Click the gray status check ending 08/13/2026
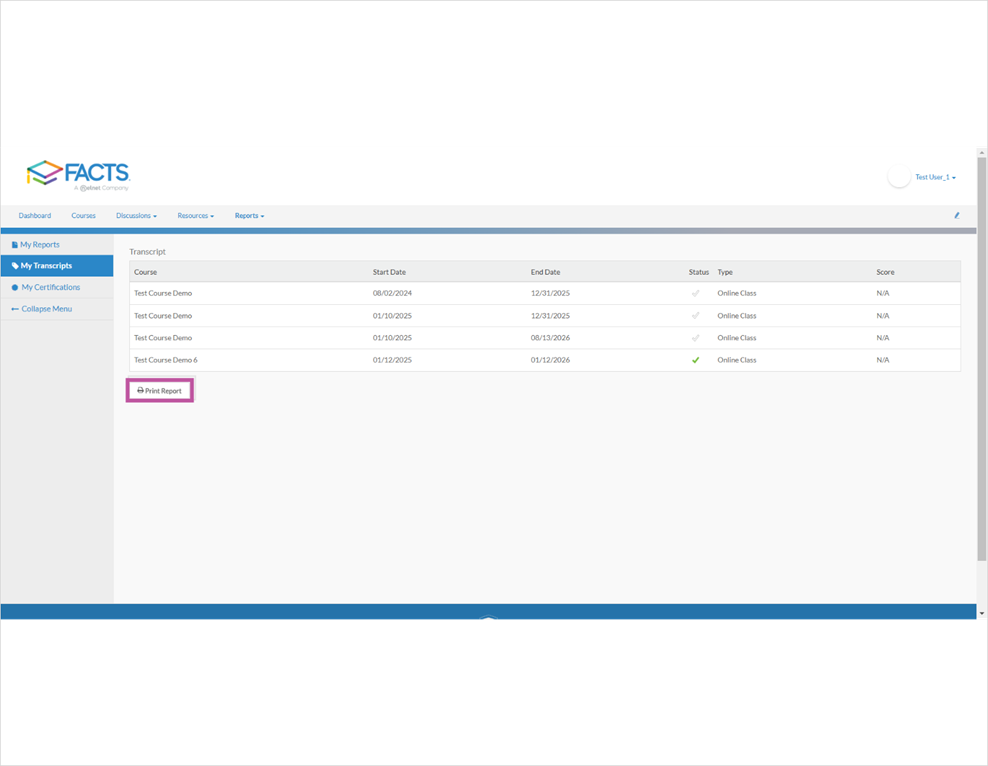This screenshot has width=988, height=766. click(696, 337)
